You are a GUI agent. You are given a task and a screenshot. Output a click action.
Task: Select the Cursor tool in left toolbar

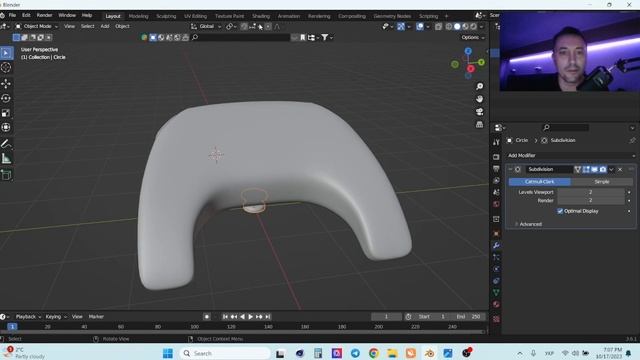point(6,68)
